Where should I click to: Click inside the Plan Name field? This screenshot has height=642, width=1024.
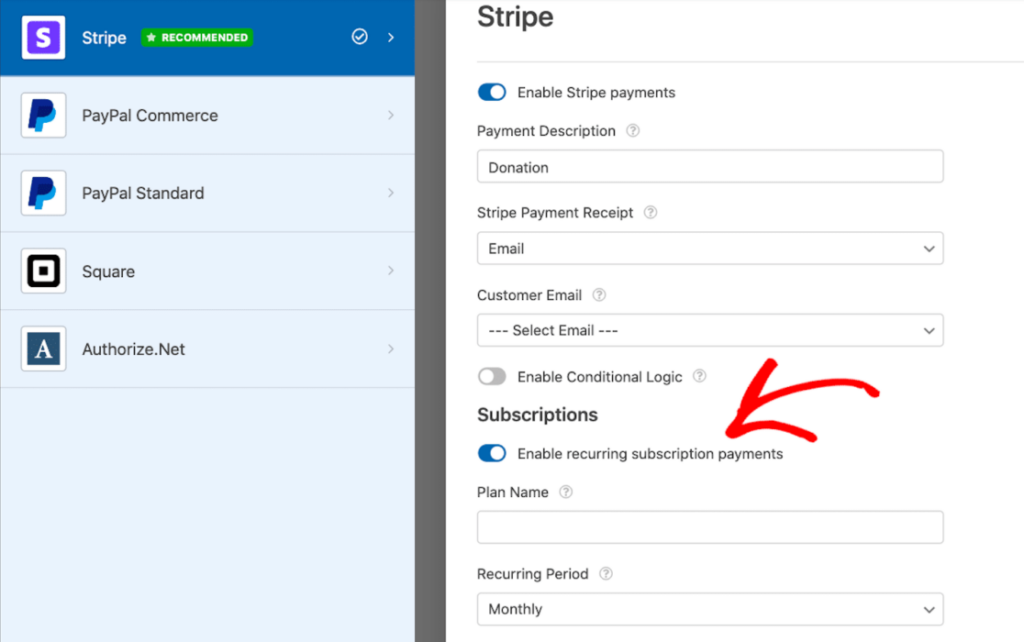(x=710, y=527)
